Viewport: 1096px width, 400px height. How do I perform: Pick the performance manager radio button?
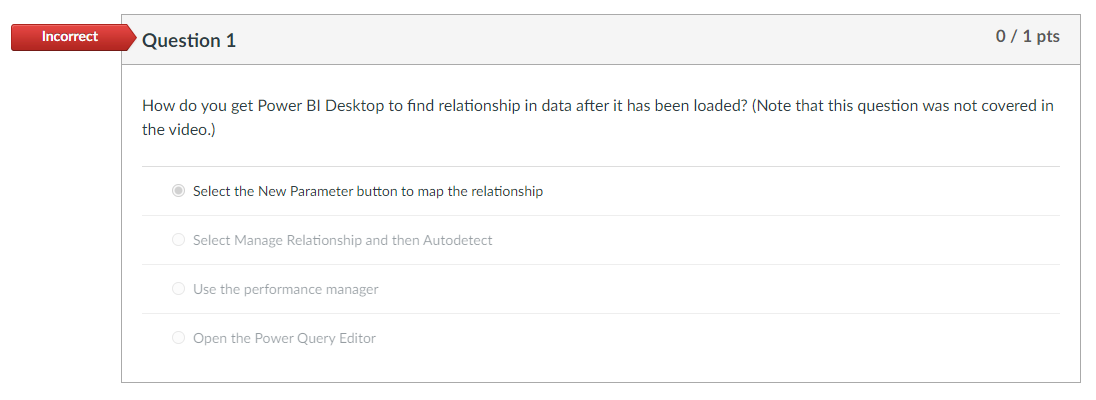tap(178, 289)
